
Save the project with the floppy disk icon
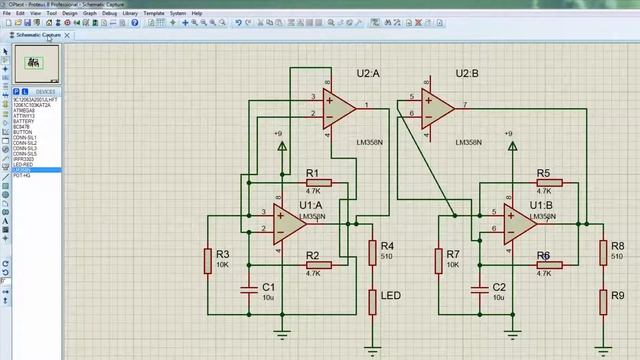pyautogui.click(x=27, y=23)
